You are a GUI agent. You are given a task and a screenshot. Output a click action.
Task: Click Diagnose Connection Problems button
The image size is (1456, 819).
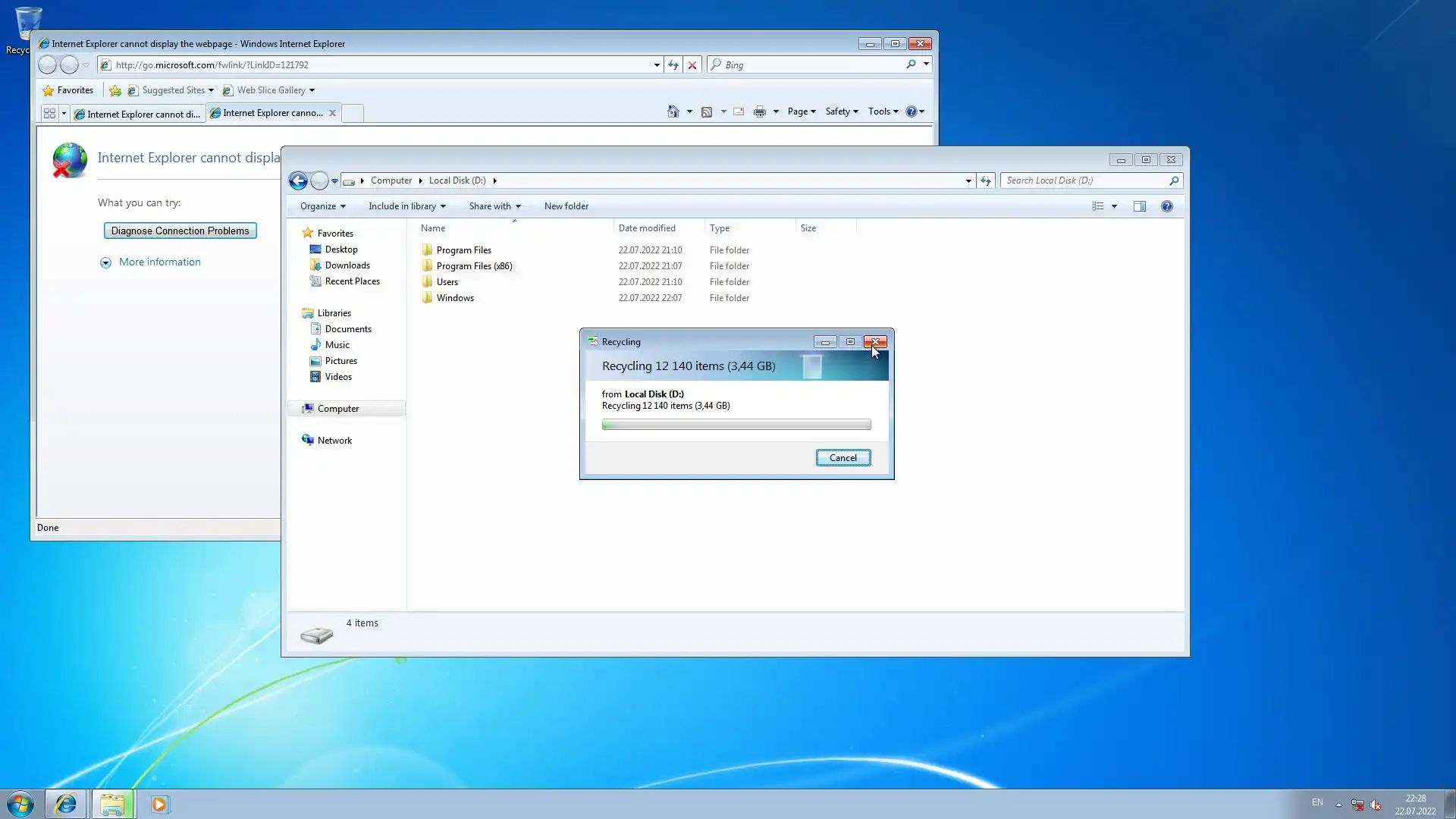tap(180, 231)
